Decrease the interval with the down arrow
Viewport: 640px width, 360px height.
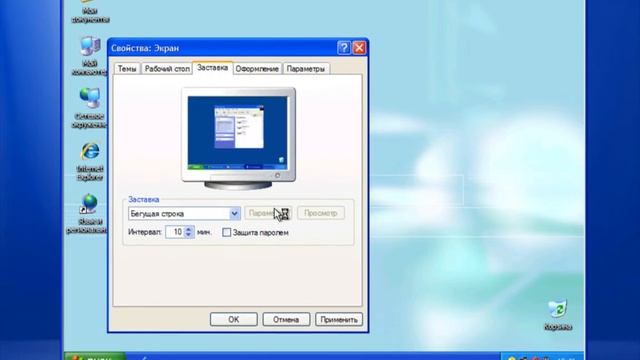(189, 235)
